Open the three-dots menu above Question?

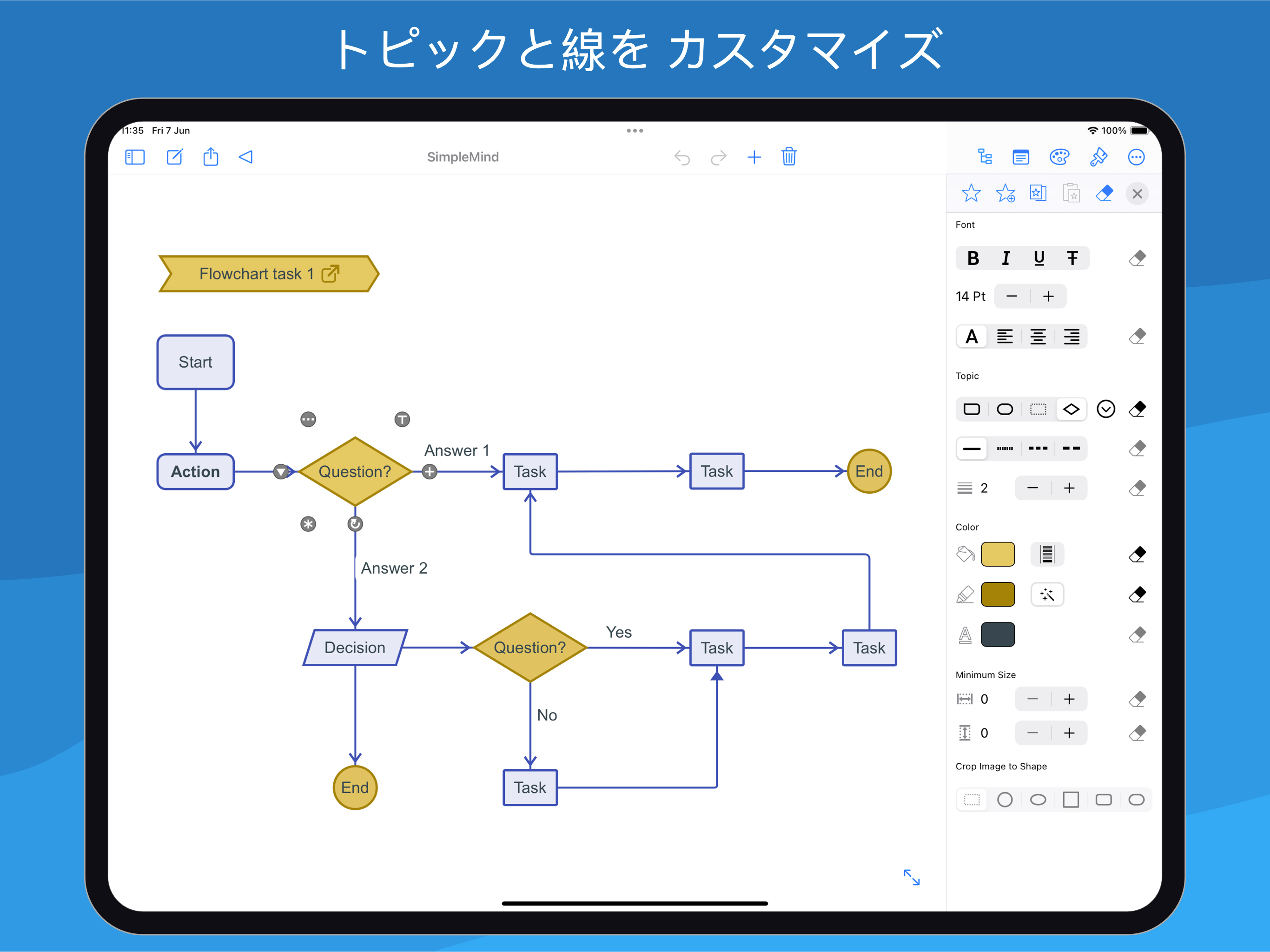click(308, 420)
